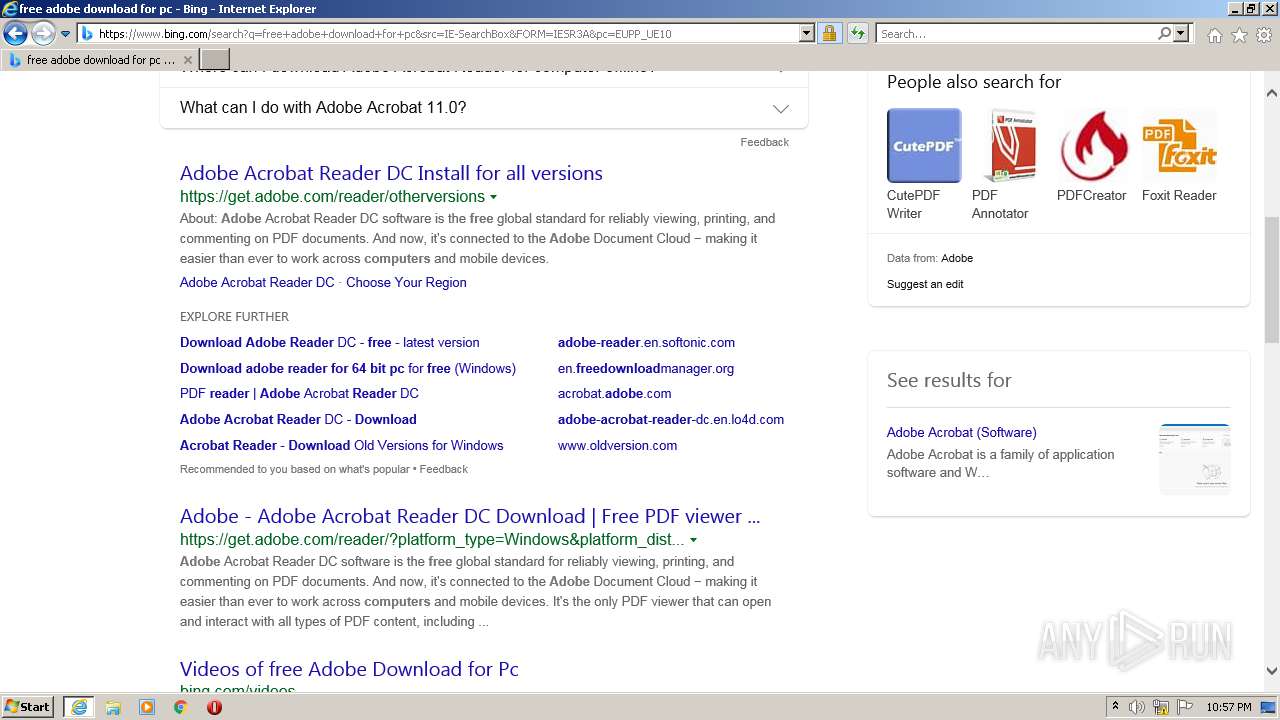
Task: Click the red Opera icon in taskbar
Action: coord(214,707)
